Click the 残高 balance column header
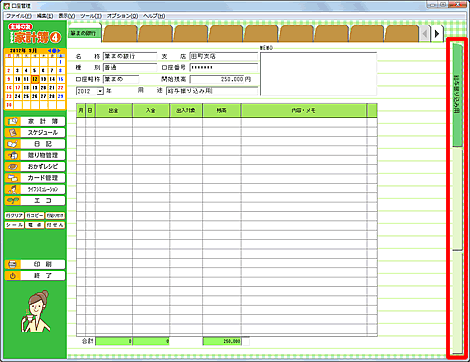The height and width of the screenshot is (362, 470). (x=222, y=110)
